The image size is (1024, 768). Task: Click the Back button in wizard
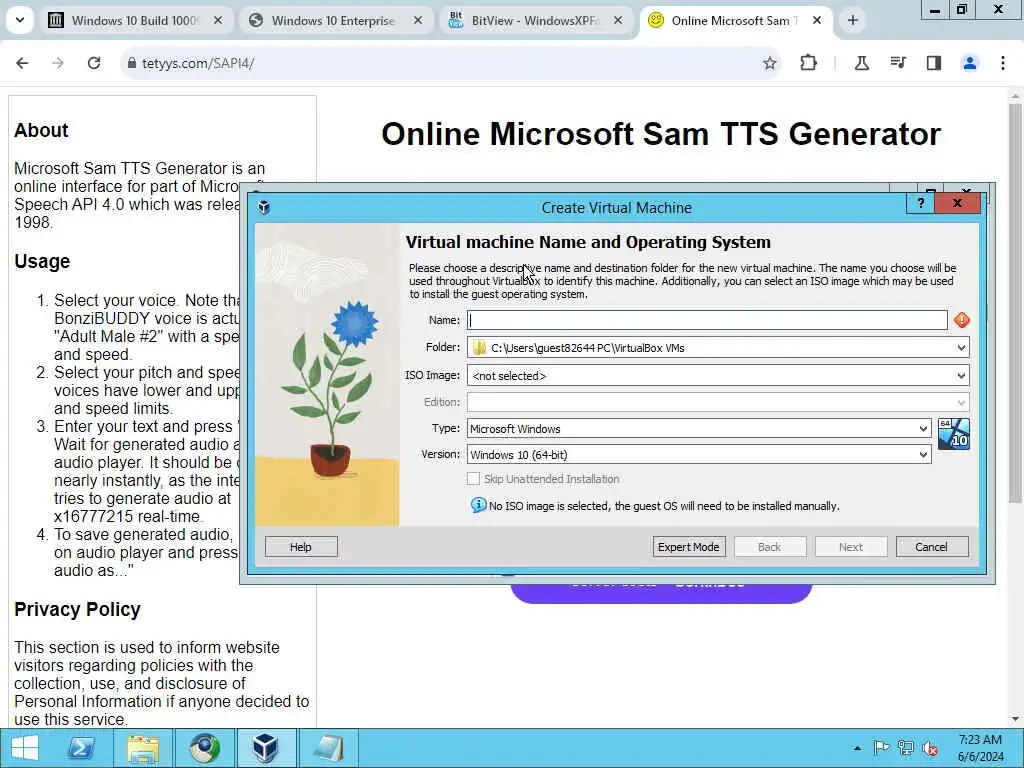(769, 547)
